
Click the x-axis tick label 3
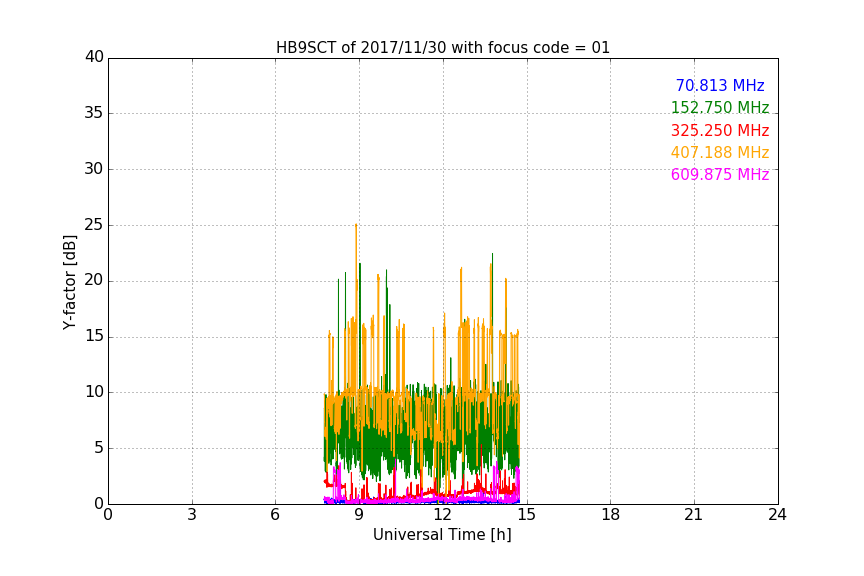pyautogui.click(x=192, y=515)
